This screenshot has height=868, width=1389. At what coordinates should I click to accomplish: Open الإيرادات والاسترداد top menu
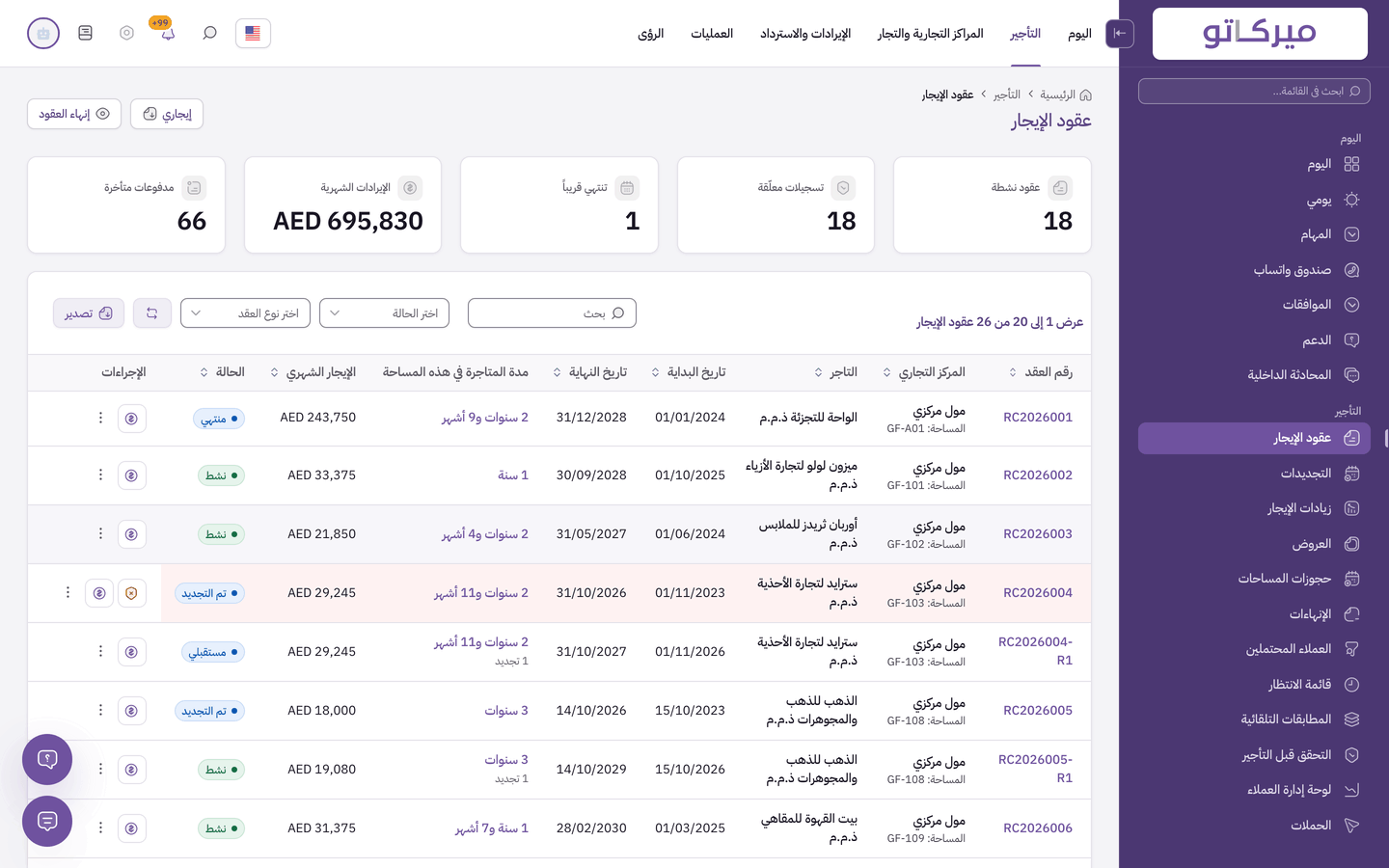pos(805,34)
